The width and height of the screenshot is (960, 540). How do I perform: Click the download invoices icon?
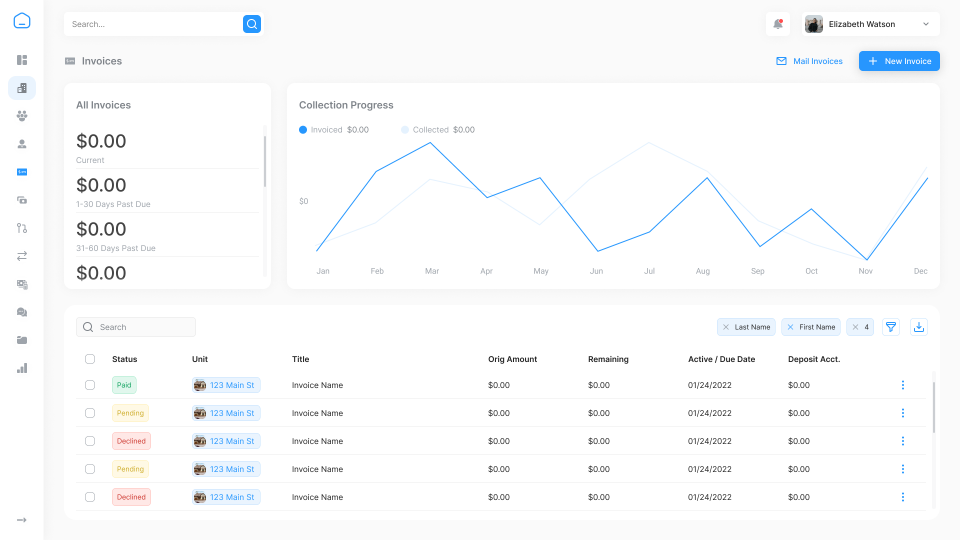coord(919,327)
